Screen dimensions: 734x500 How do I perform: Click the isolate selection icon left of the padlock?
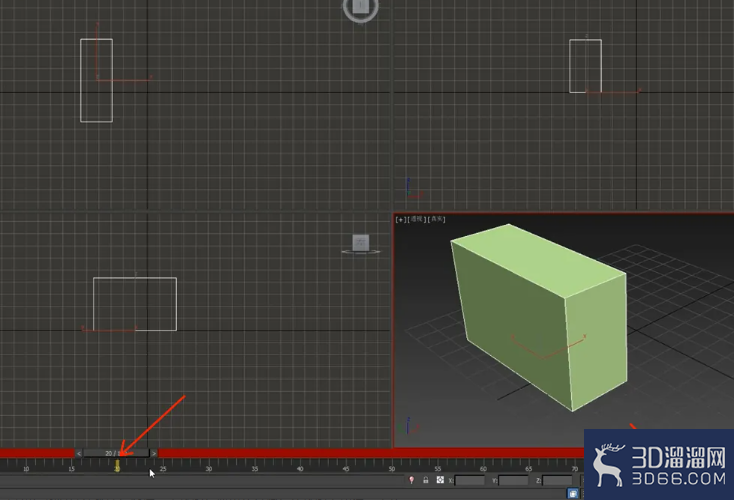tap(411, 480)
